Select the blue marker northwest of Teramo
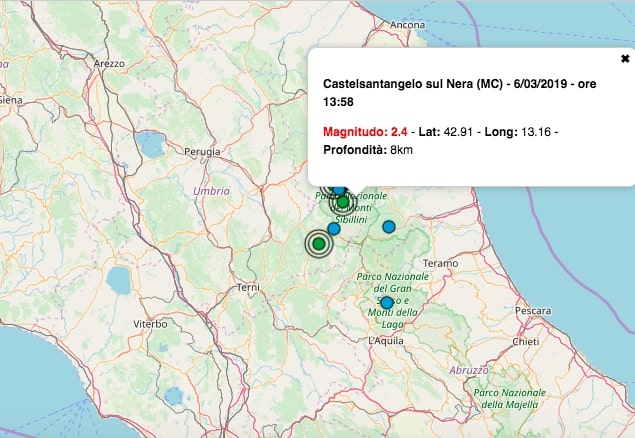The width and height of the screenshot is (635, 438). (x=389, y=226)
